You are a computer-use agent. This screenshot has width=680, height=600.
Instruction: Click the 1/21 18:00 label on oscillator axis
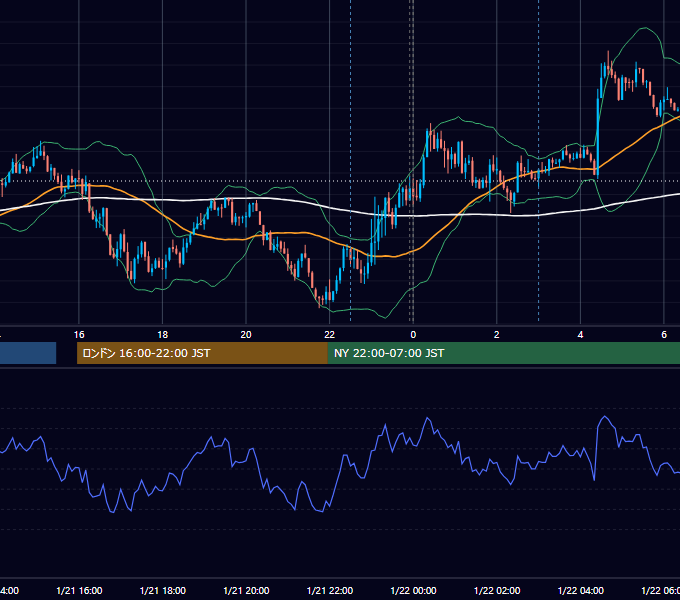[163, 590]
